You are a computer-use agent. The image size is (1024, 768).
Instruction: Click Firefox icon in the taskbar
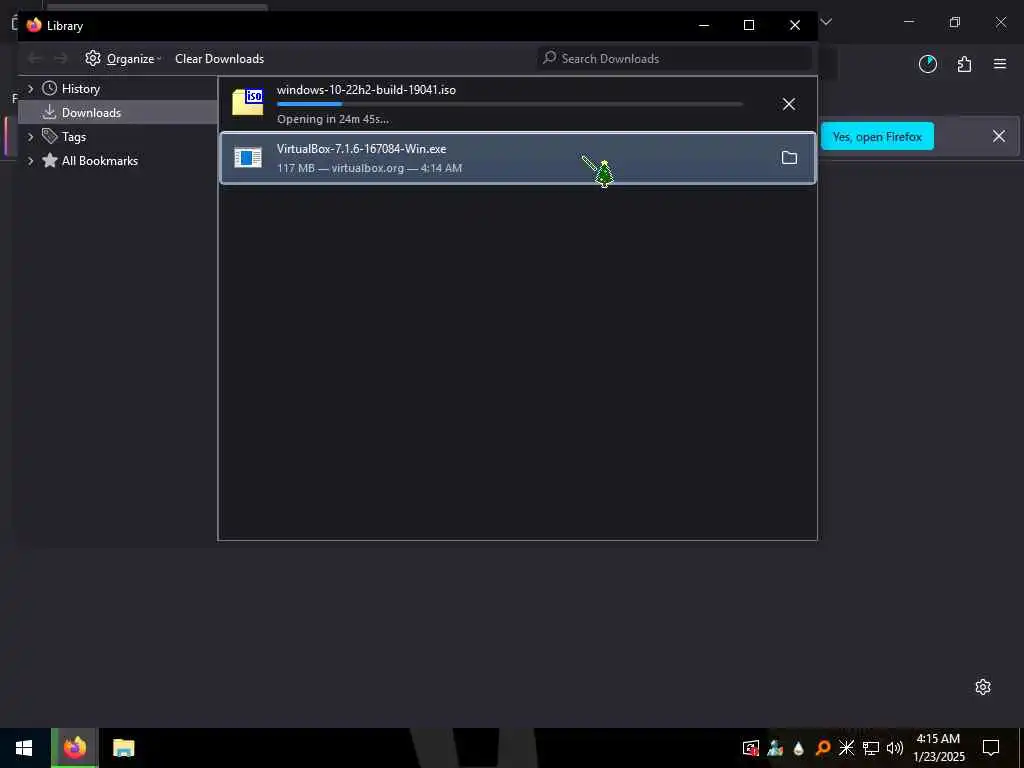click(75, 748)
